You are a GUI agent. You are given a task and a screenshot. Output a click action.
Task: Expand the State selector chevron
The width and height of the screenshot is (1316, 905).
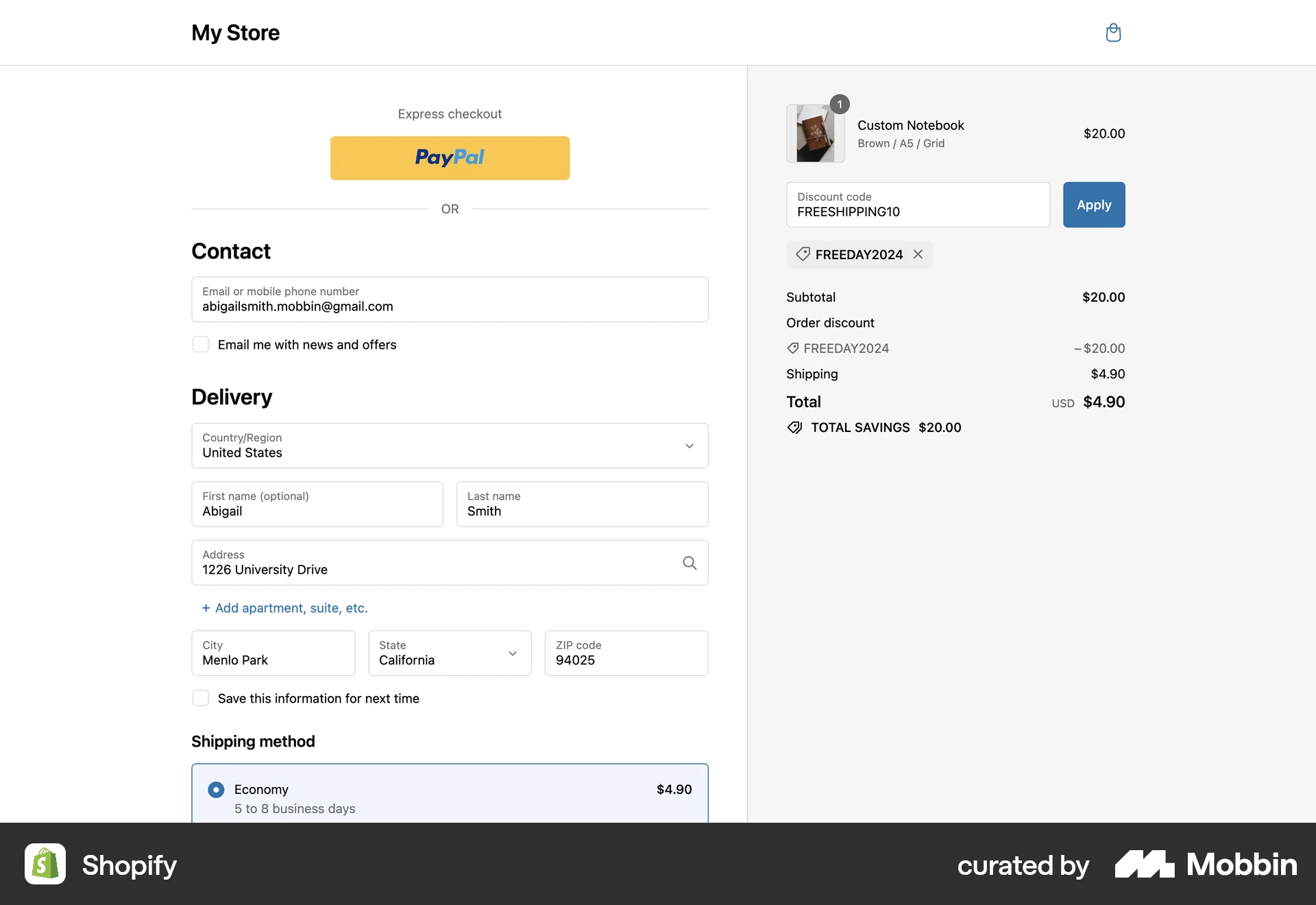[x=512, y=653]
